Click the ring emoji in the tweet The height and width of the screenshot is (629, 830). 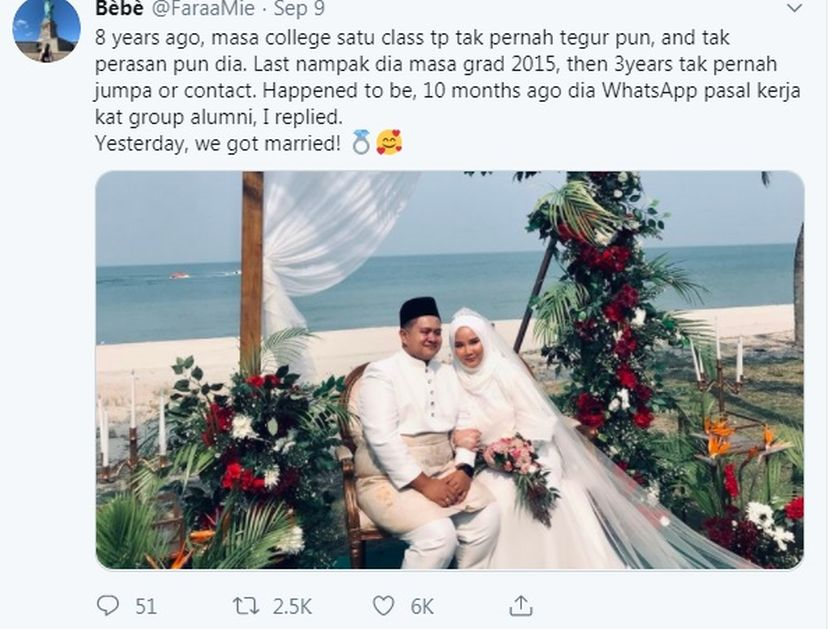[361, 143]
